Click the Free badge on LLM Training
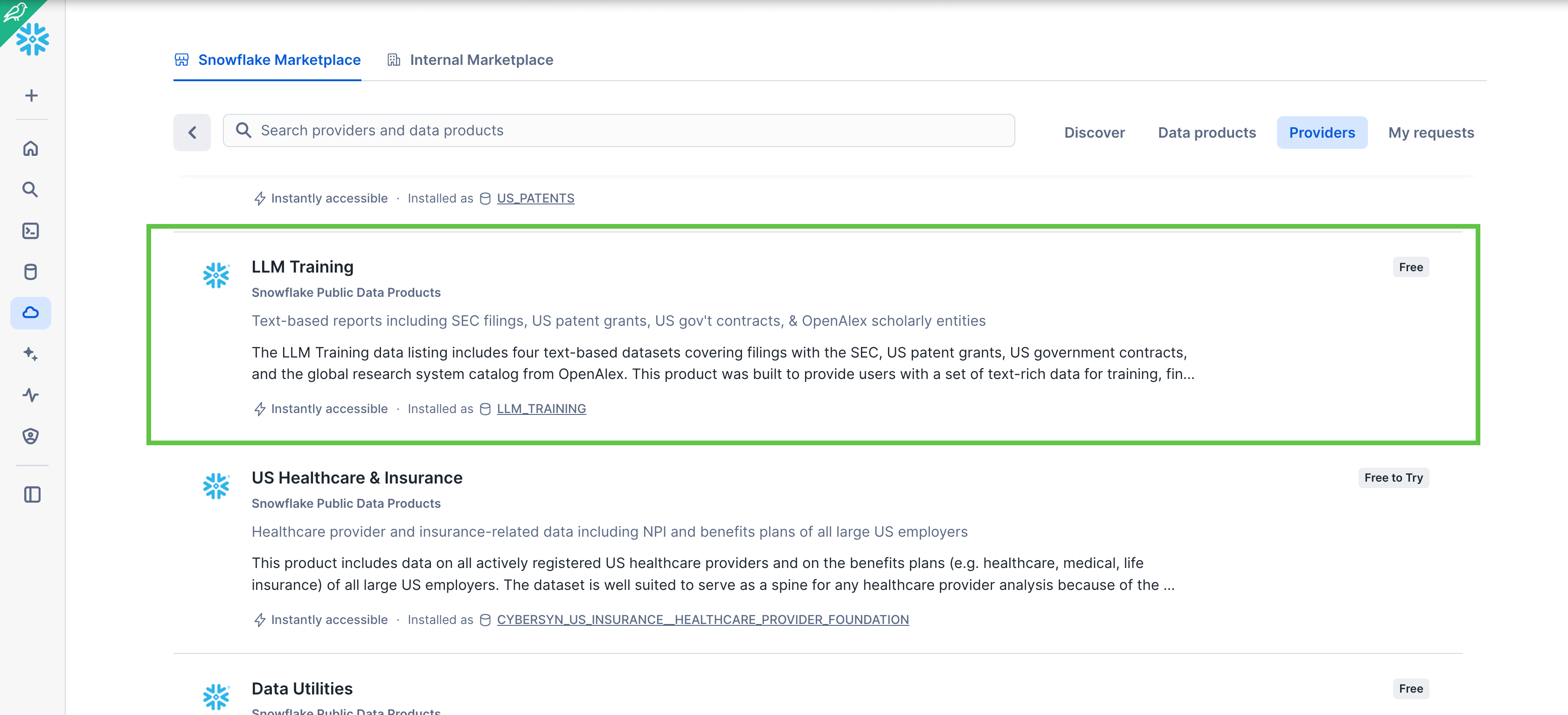This screenshot has height=715, width=1568. [1410, 267]
